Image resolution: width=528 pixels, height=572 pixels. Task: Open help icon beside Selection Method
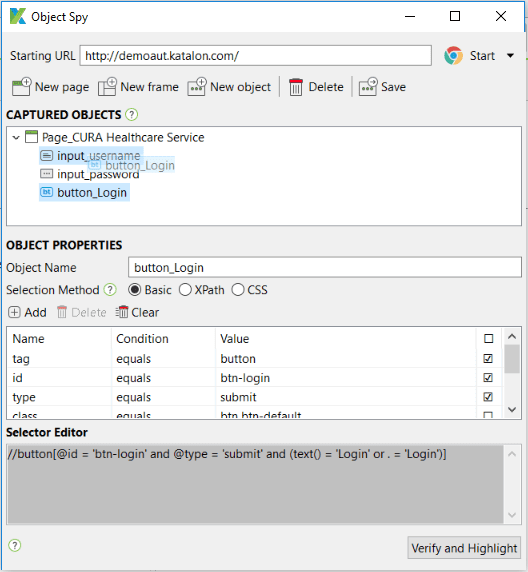tap(110, 290)
